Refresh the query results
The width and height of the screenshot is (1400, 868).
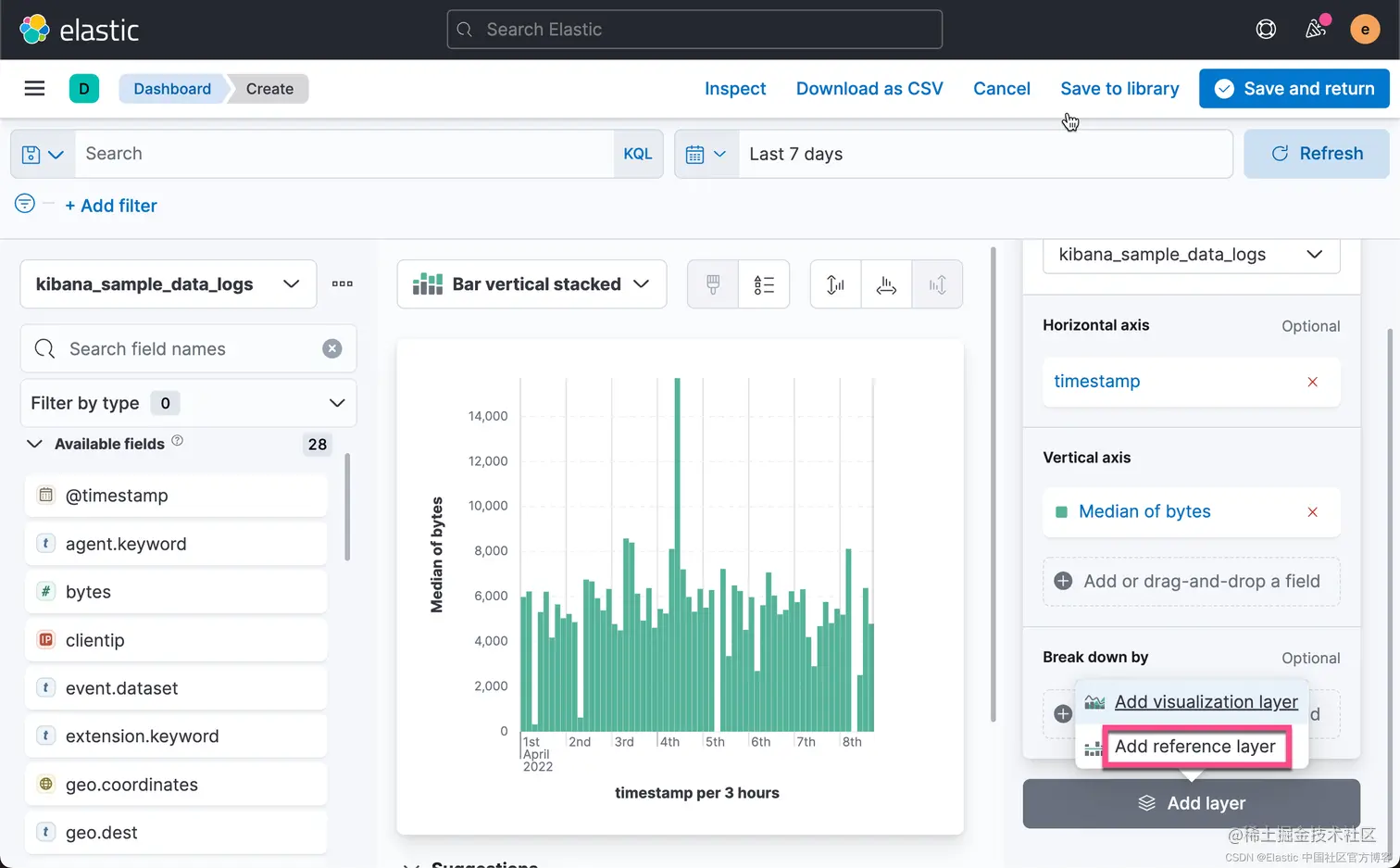(1317, 154)
